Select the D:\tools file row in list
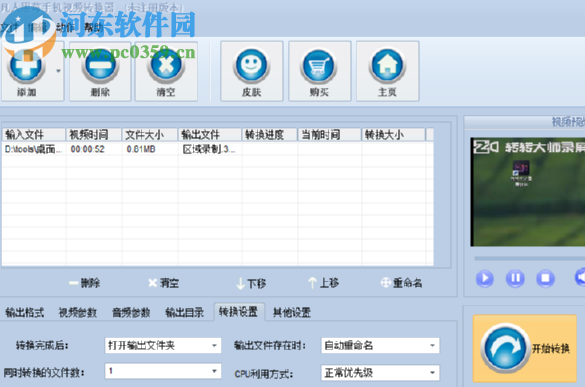The height and width of the screenshot is (387, 585). [x=217, y=149]
